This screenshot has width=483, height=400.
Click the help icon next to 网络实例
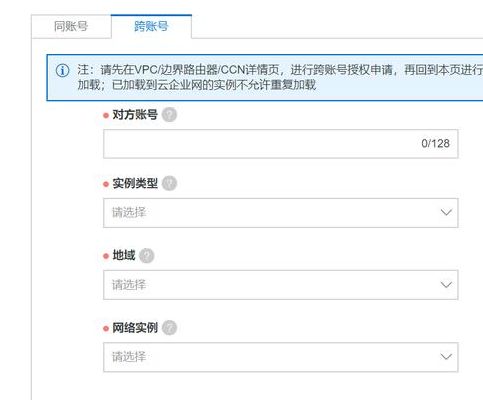[169, 328]
